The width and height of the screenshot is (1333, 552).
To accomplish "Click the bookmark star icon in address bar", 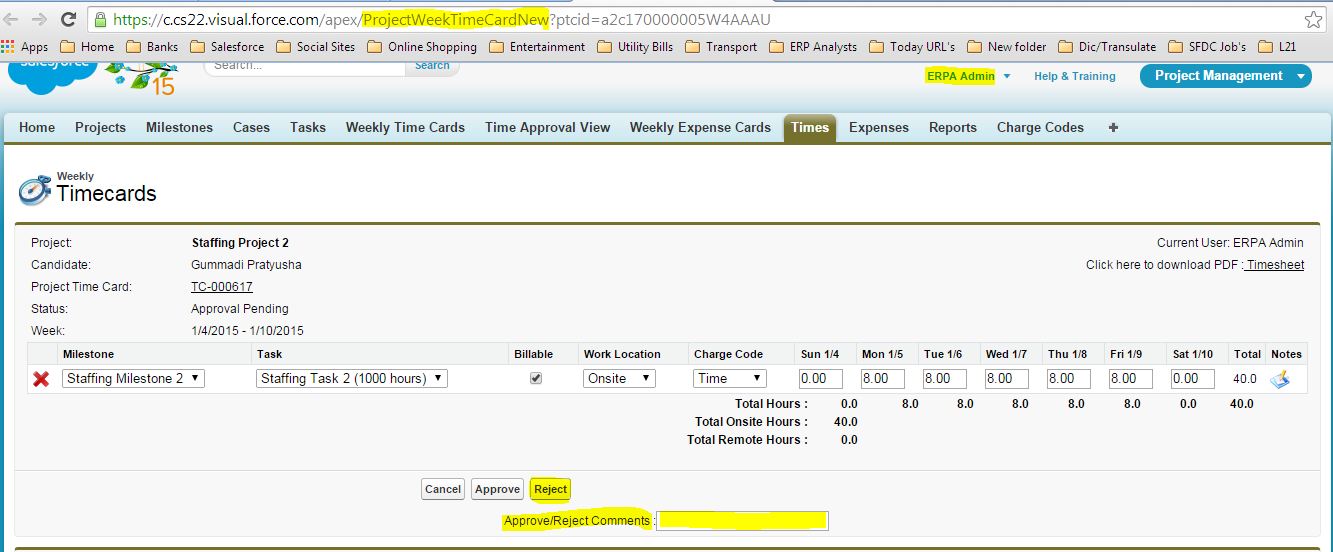I will pos(1313,20).
